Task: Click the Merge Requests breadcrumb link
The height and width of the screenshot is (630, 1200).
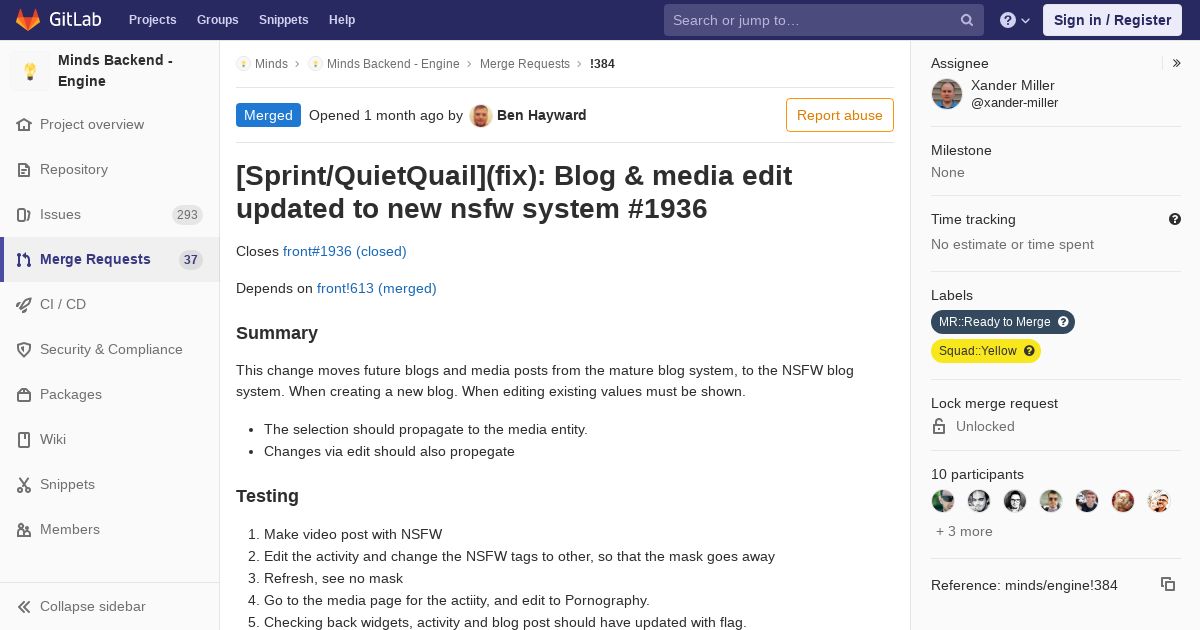Action: 525,63
